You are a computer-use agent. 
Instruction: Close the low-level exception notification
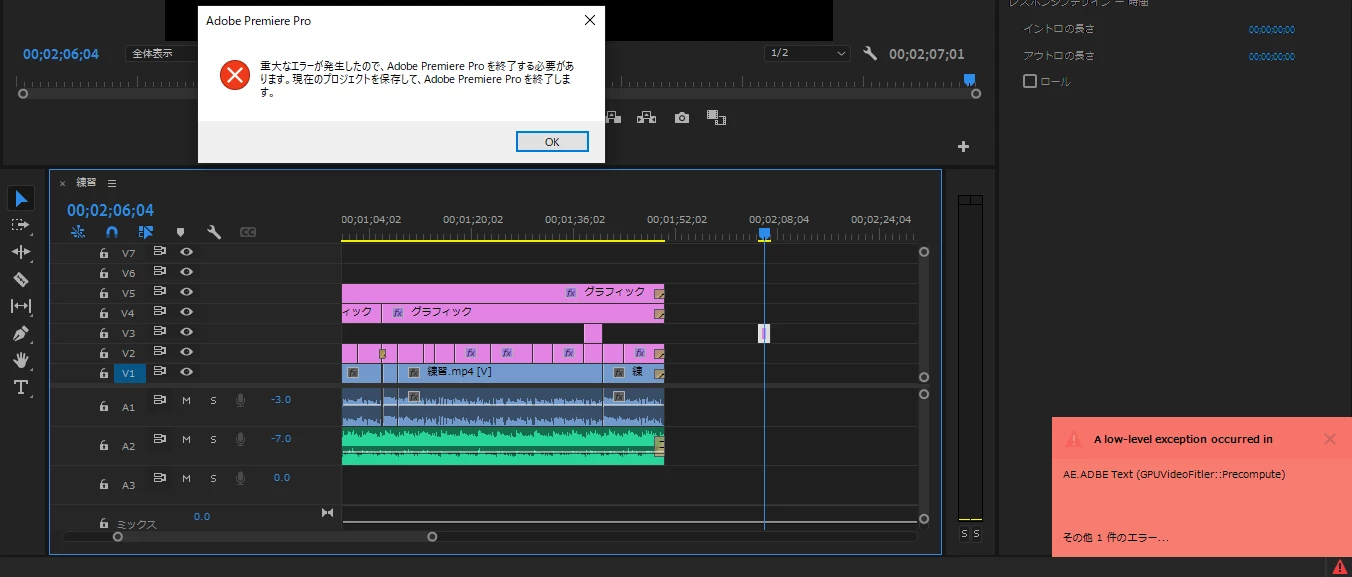1330,438
